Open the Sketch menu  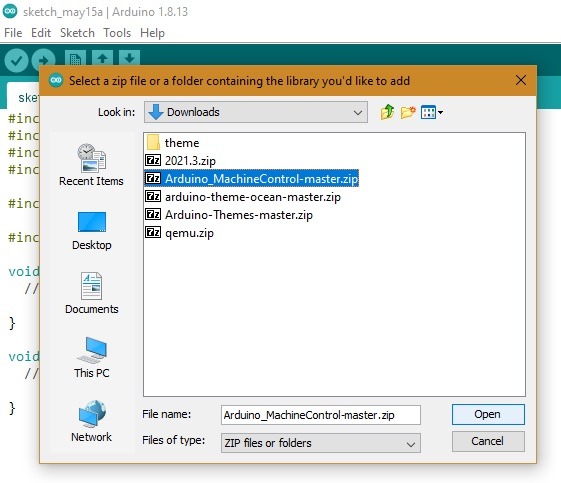(77, 33)
